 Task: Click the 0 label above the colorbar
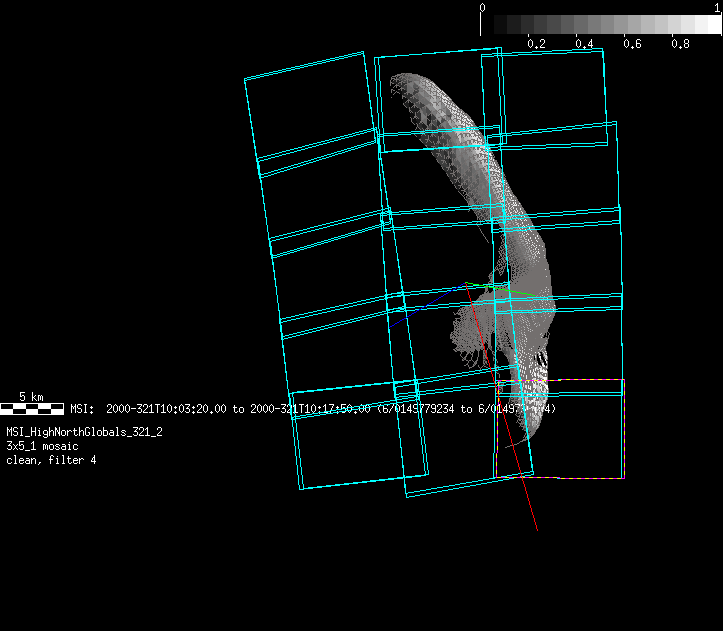(x=483, y=7)
